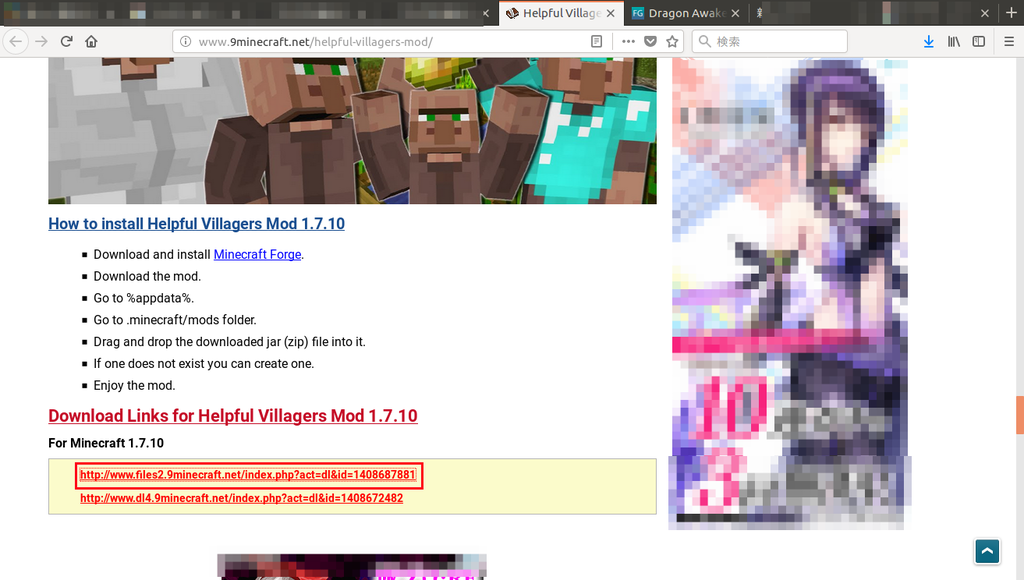
Task: Open page actions three-dot menu
Action: (628, 41)
